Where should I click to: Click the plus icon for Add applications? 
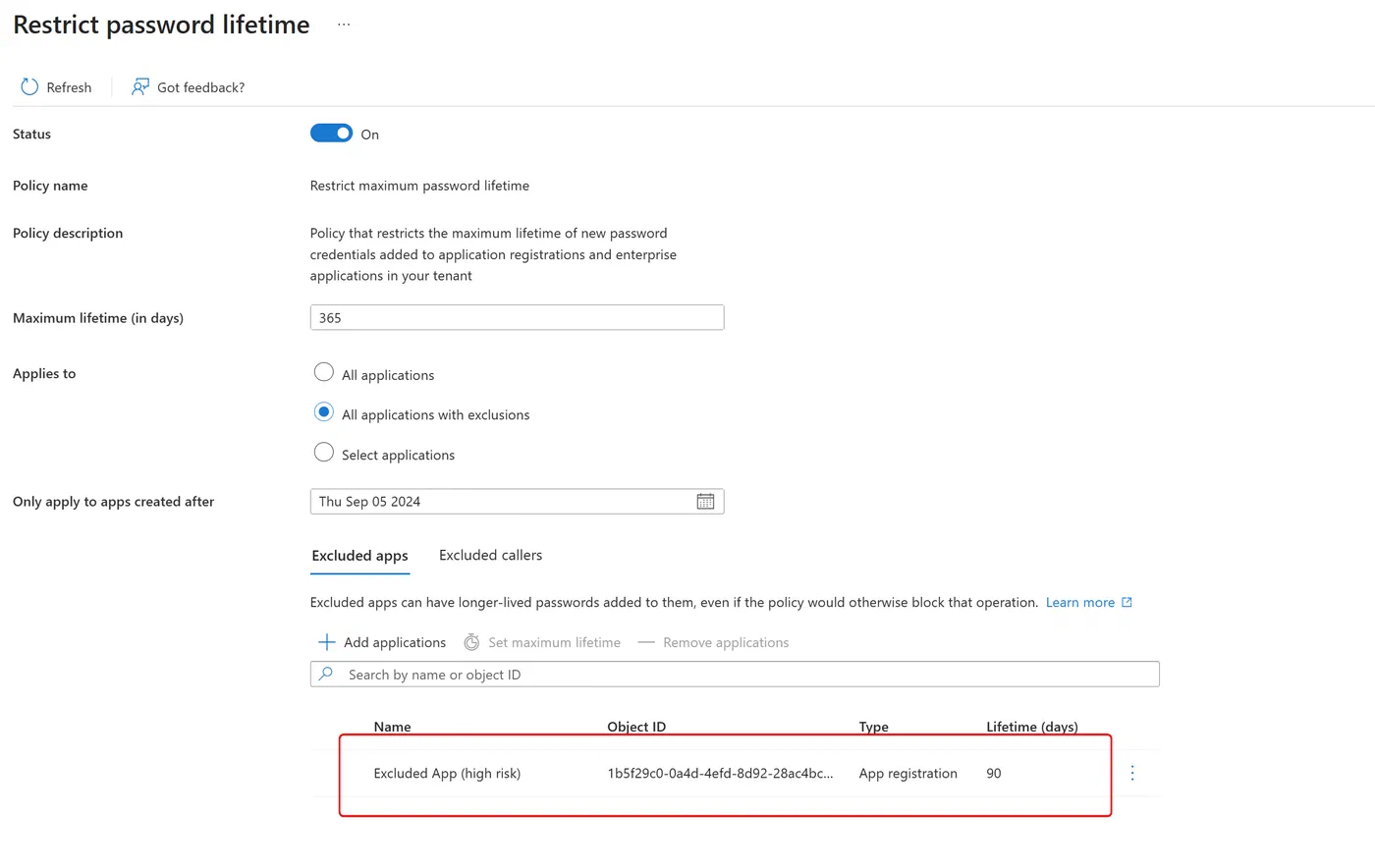327,642
